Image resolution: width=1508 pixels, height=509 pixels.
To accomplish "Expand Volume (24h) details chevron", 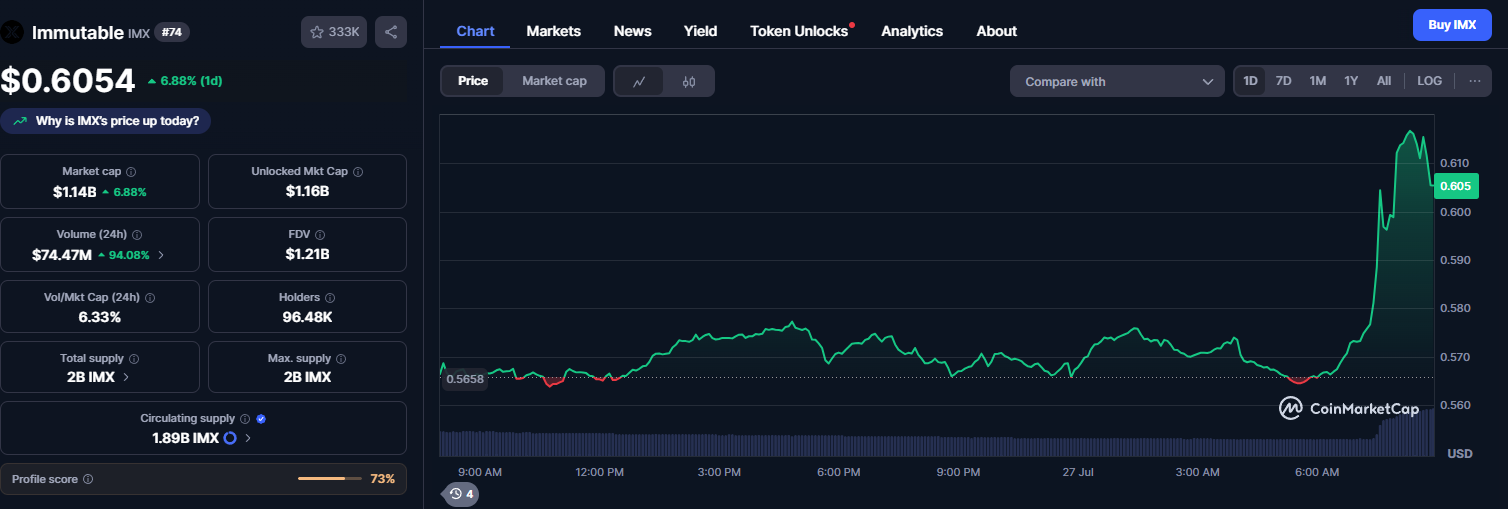I will click(162, 255).
